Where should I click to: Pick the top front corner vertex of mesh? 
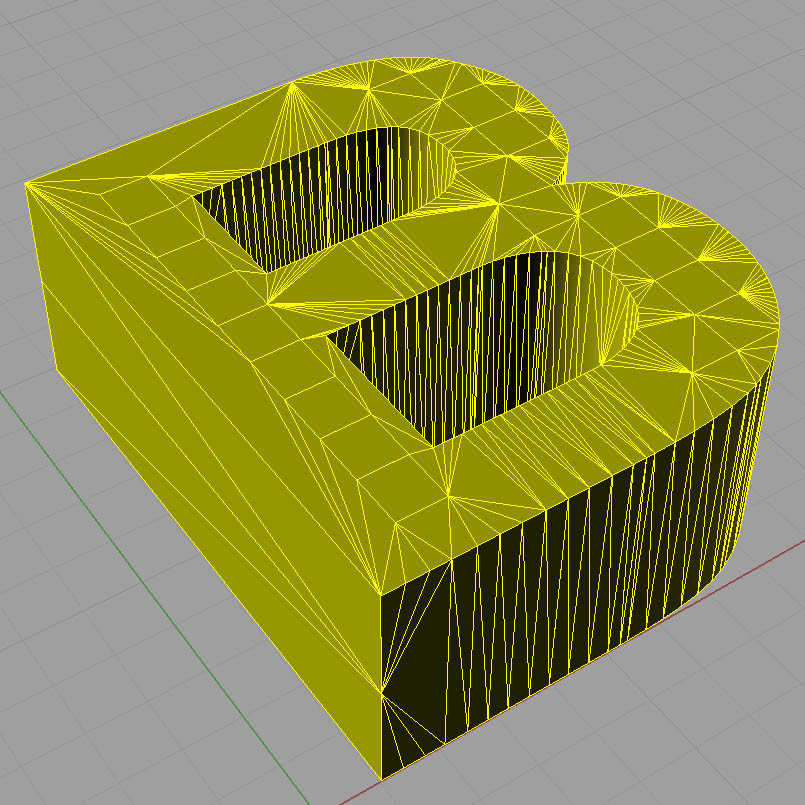381,594
